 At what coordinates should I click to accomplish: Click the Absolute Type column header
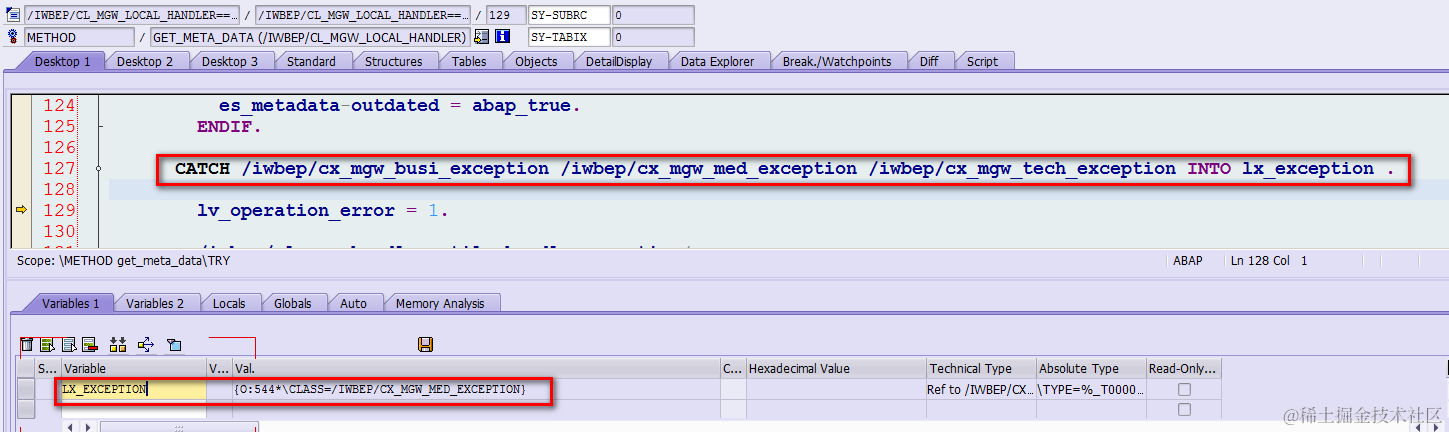coord(1091,368)
